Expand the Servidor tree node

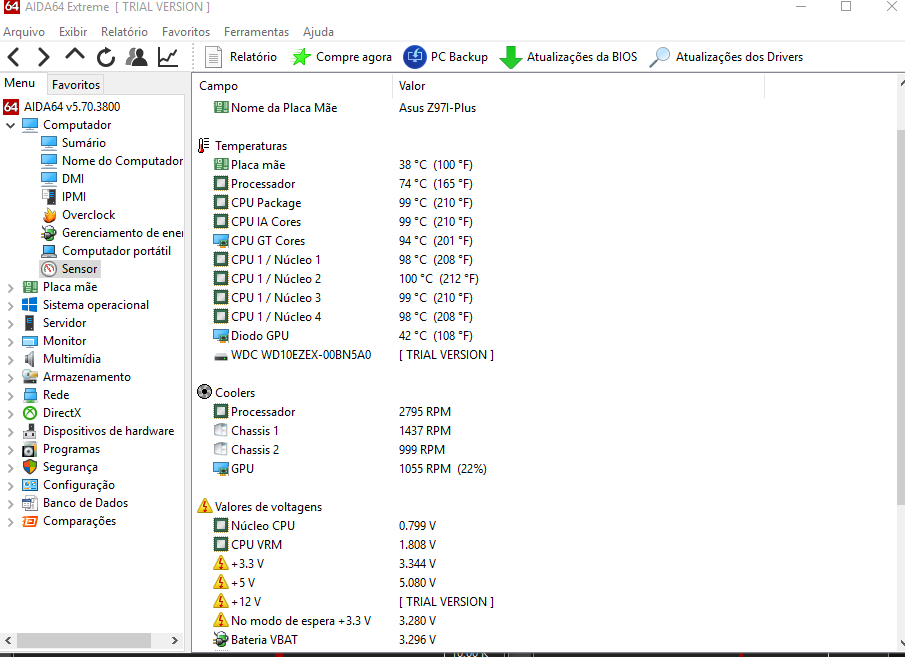[10, 323]
